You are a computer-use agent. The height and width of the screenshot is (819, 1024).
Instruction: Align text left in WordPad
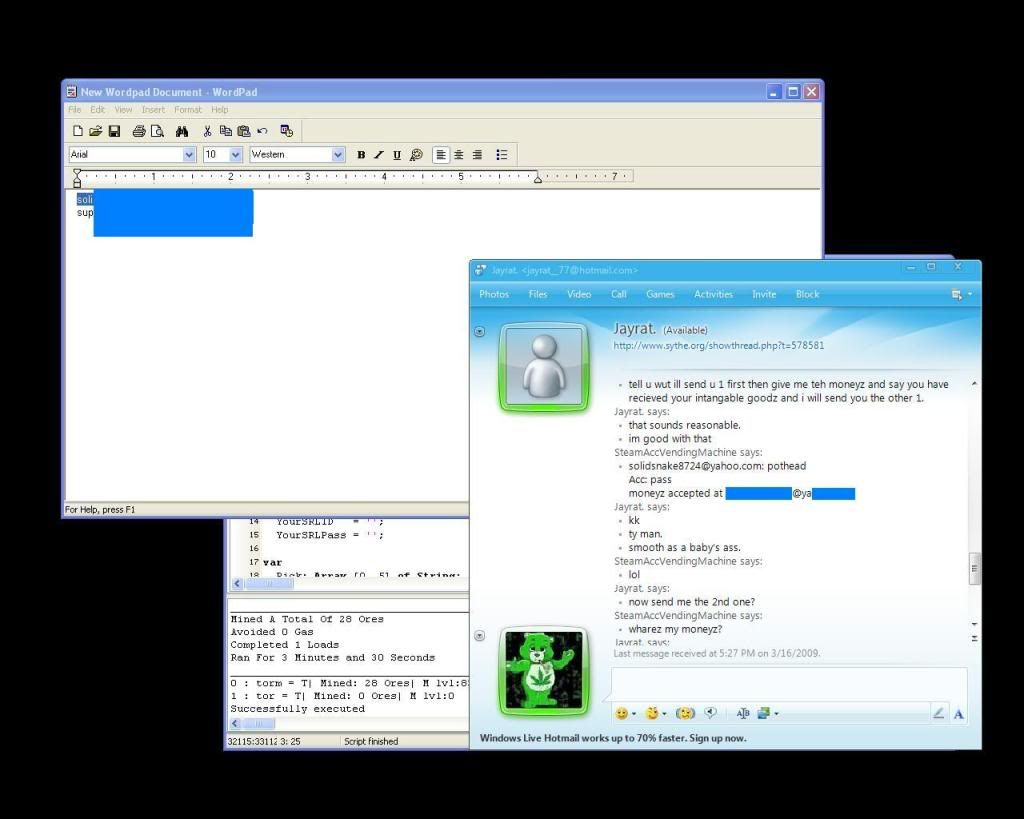(x=441, y=155)
